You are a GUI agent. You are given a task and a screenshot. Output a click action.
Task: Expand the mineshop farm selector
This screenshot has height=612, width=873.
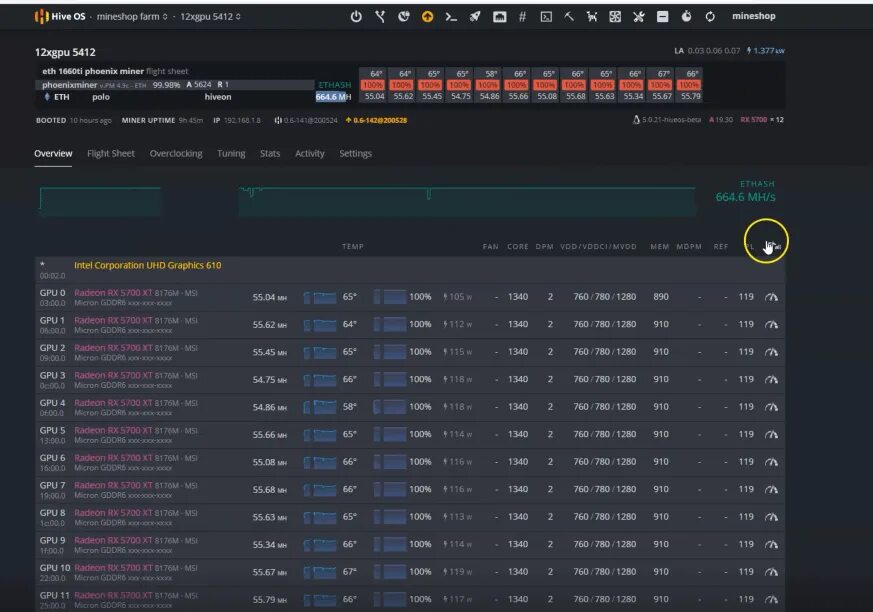pos(132,17)
